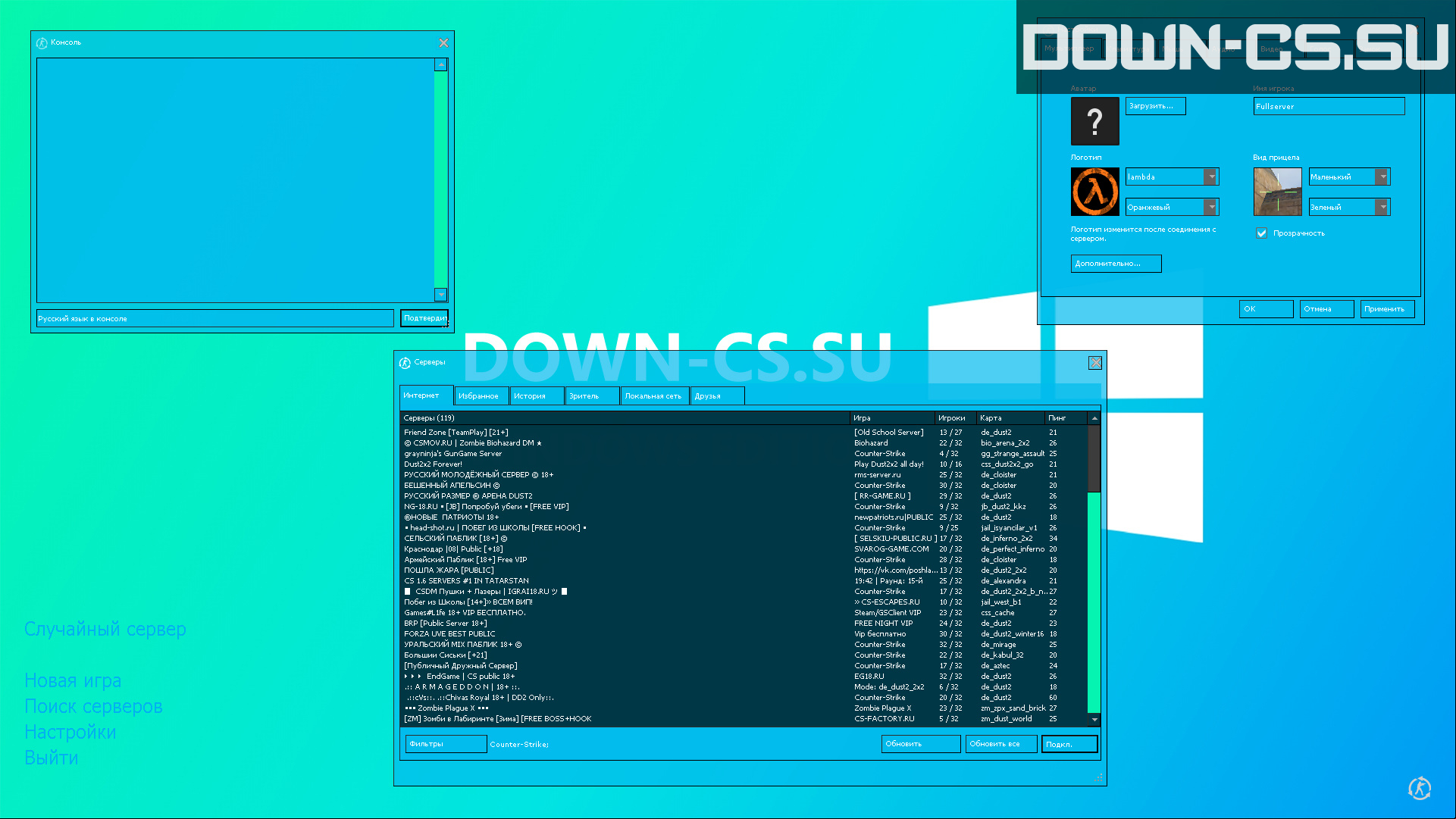Switch to the Избранное tab
1456x819 pixels.
481,396
